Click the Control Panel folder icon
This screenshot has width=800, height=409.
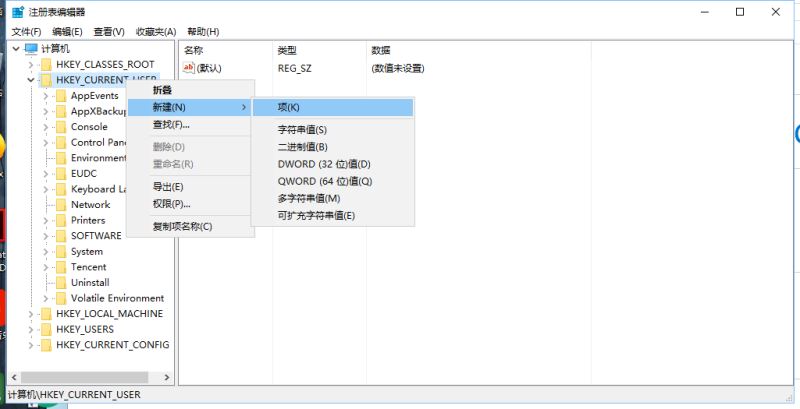61,142
